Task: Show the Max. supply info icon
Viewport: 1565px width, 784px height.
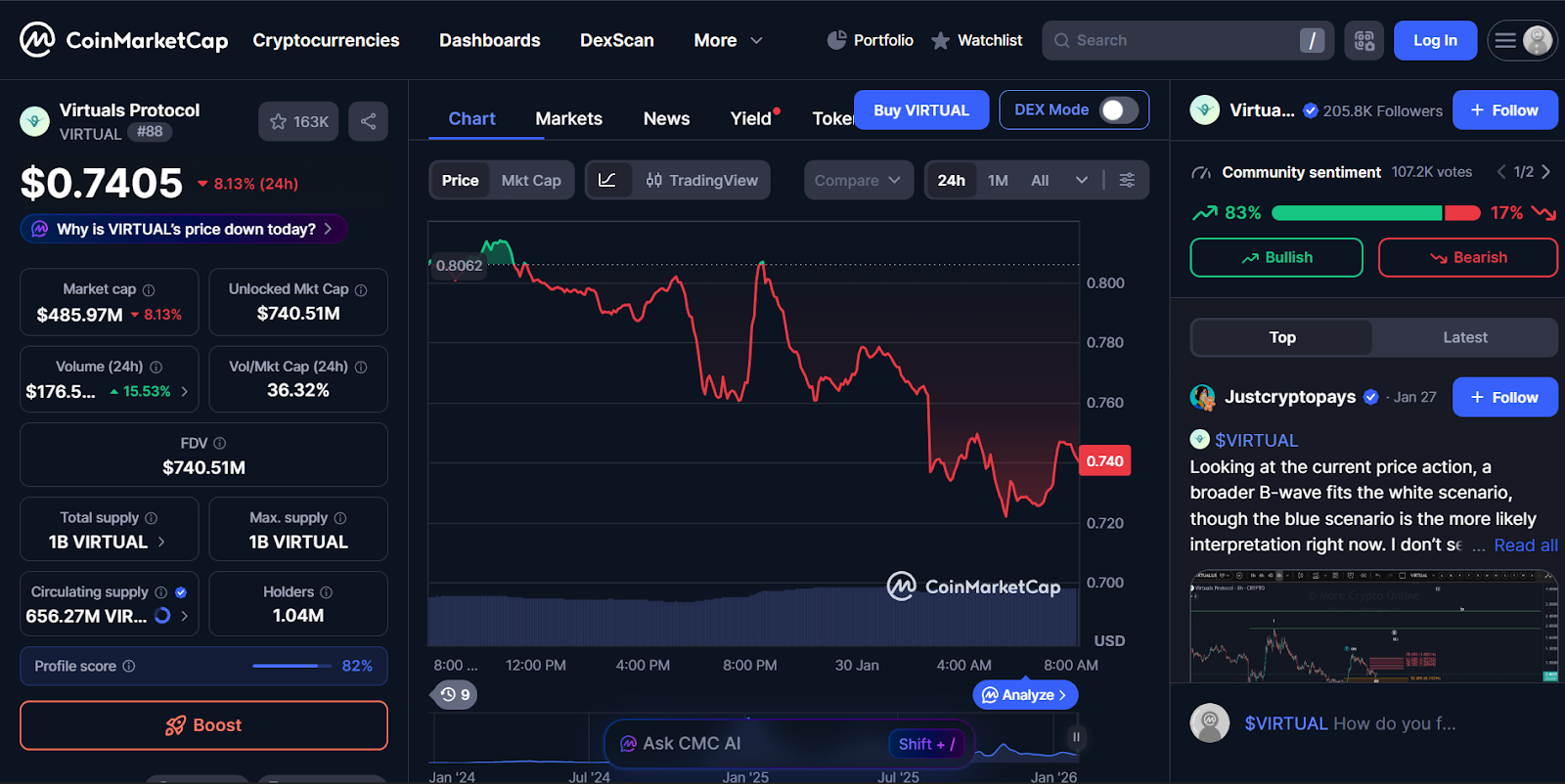Action: 340,518
